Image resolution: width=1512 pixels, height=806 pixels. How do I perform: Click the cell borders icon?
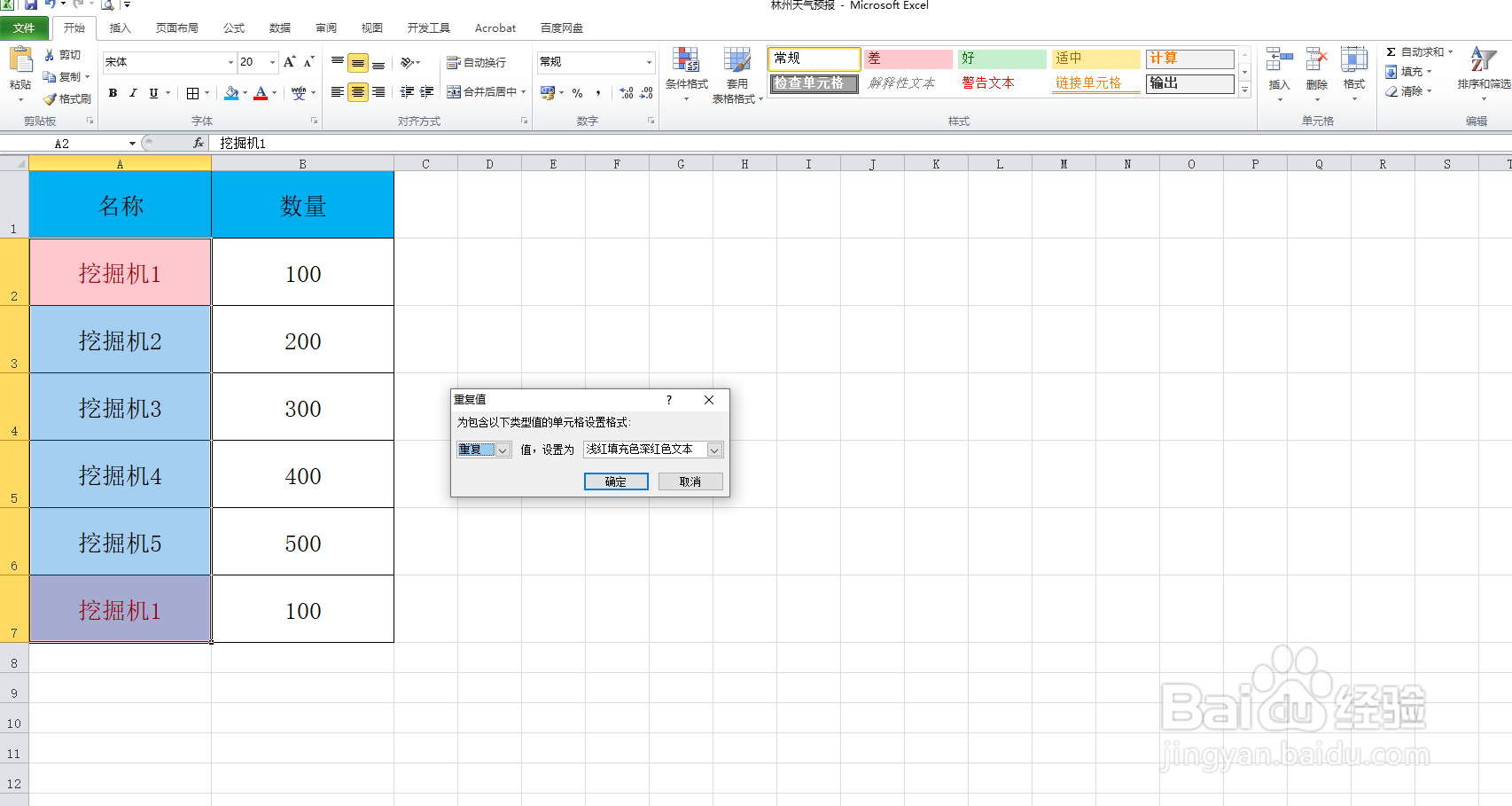[x=192, y=93]
